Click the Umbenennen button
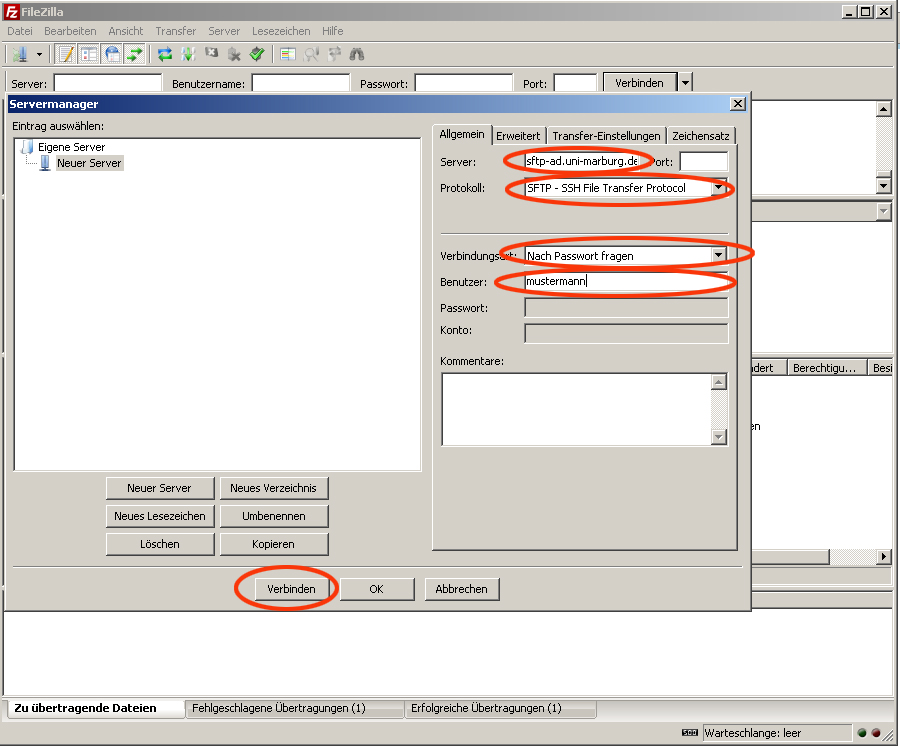The height and width of the screenshot is (746, 900). click(274, 516)
